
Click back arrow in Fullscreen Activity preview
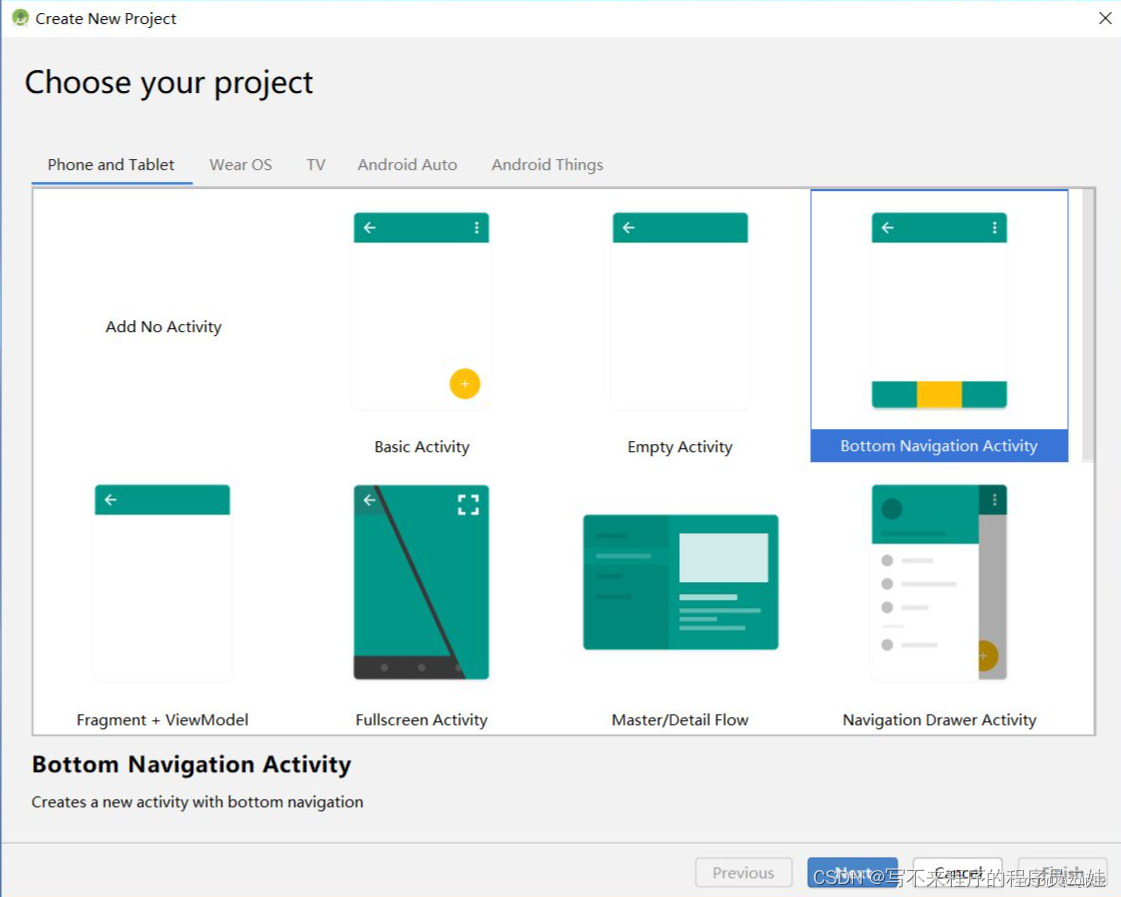click(370, 500)
